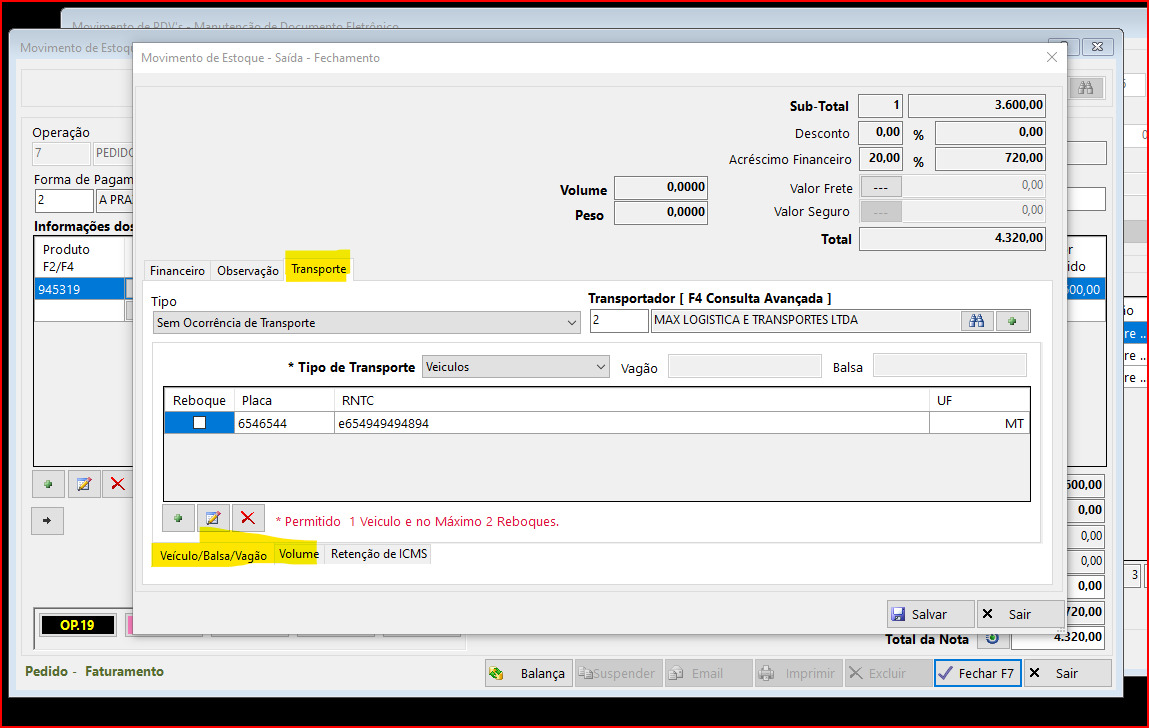This screenshot has width=1149, height=728.
Task: Click the binoculars search icon for Transportador
Action: click(x=977, y=321)
